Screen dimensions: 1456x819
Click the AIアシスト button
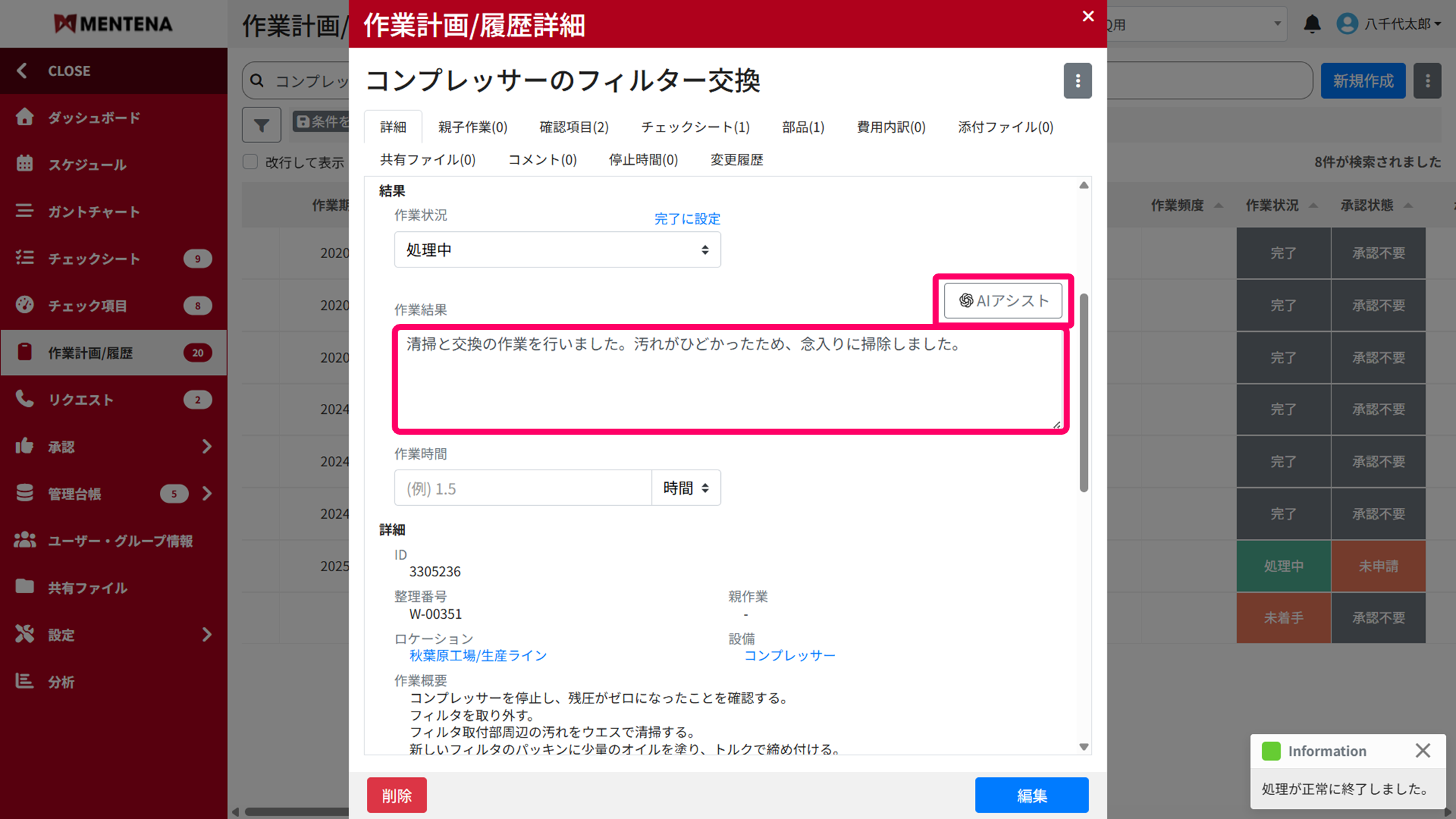[1002, 300]
